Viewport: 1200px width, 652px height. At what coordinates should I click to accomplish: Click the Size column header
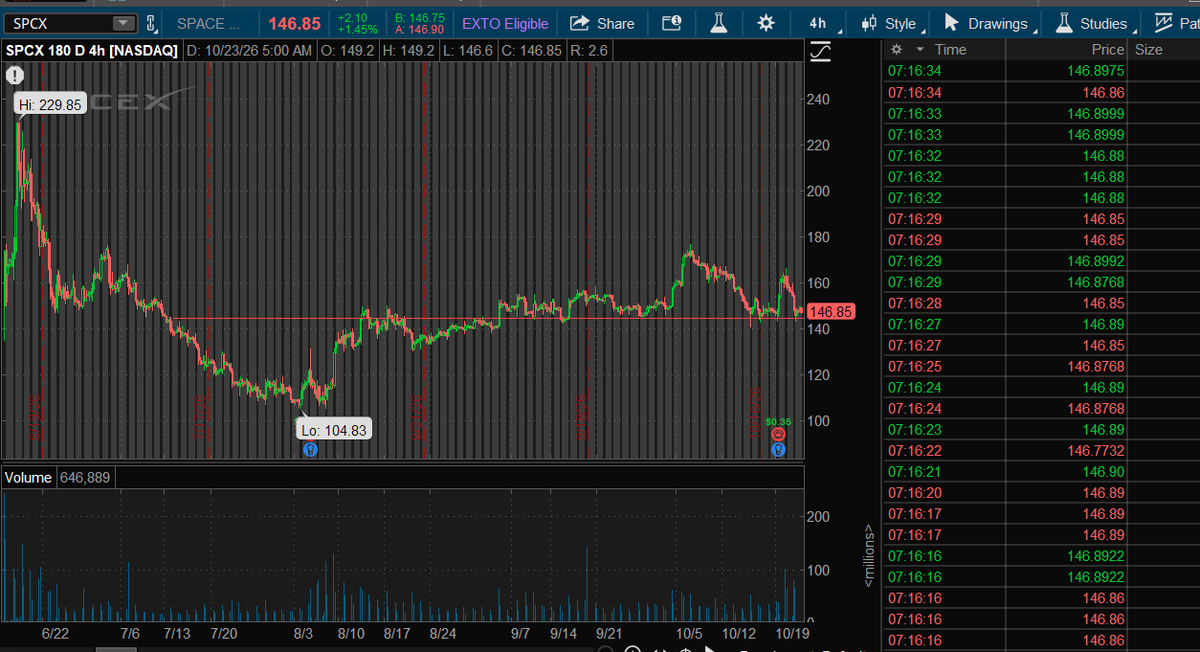pyautogui.click(x=1149, y=49)
